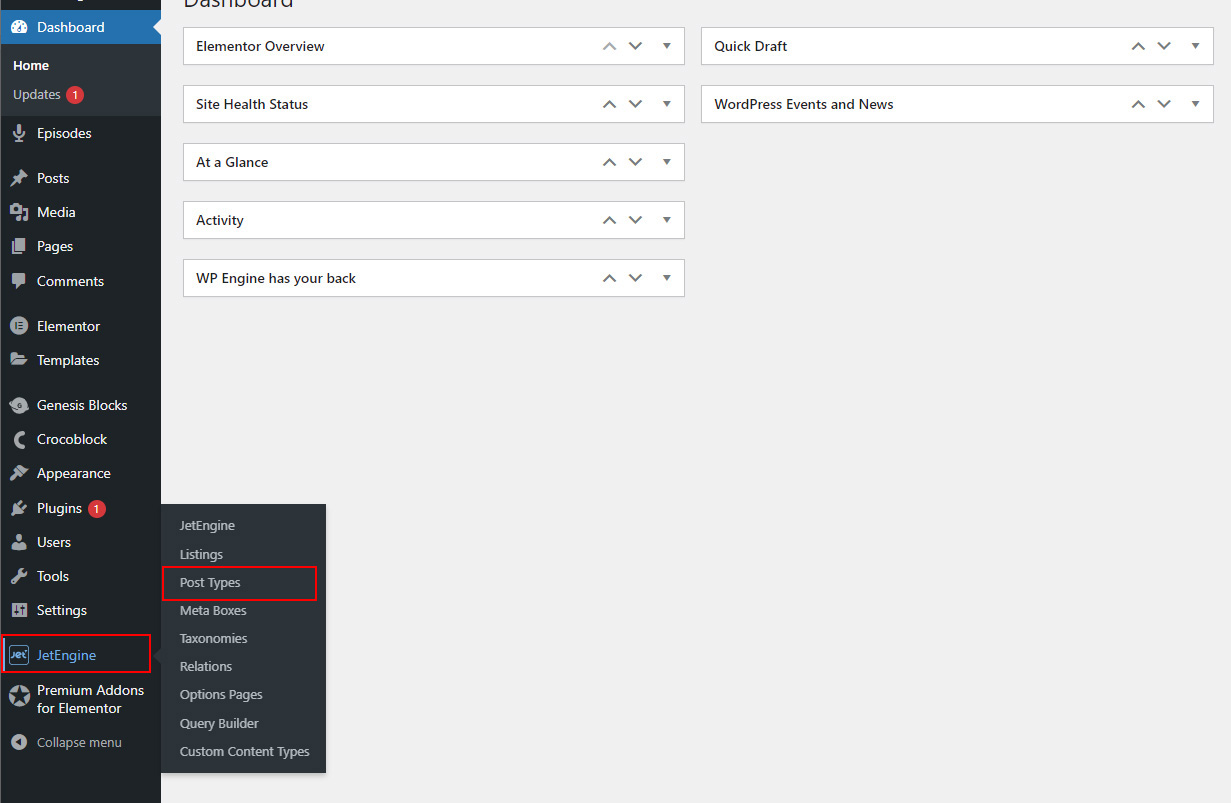Click the Pages icon in sidebar
The height and width of the screenshot is (803, 1231).
point(19,246)
